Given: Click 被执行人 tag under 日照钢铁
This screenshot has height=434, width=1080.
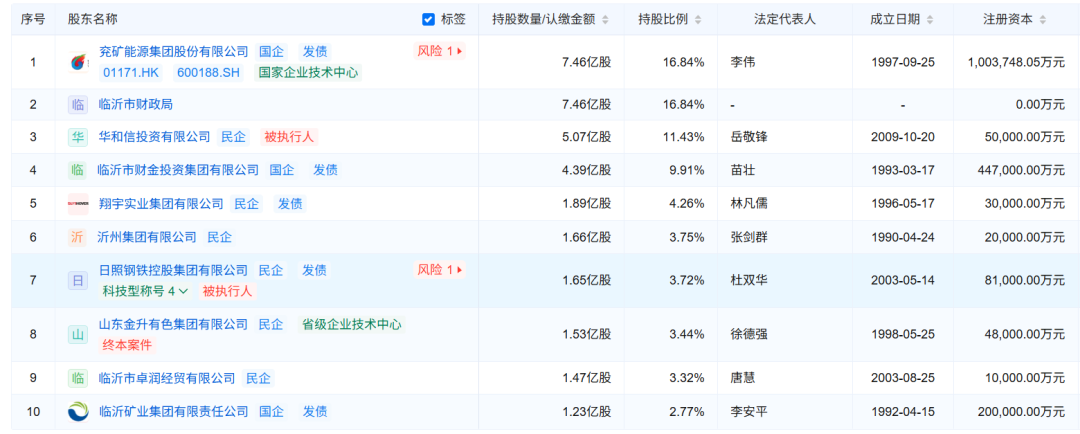Looking at the screenshot, I should [x=227, y=291].
